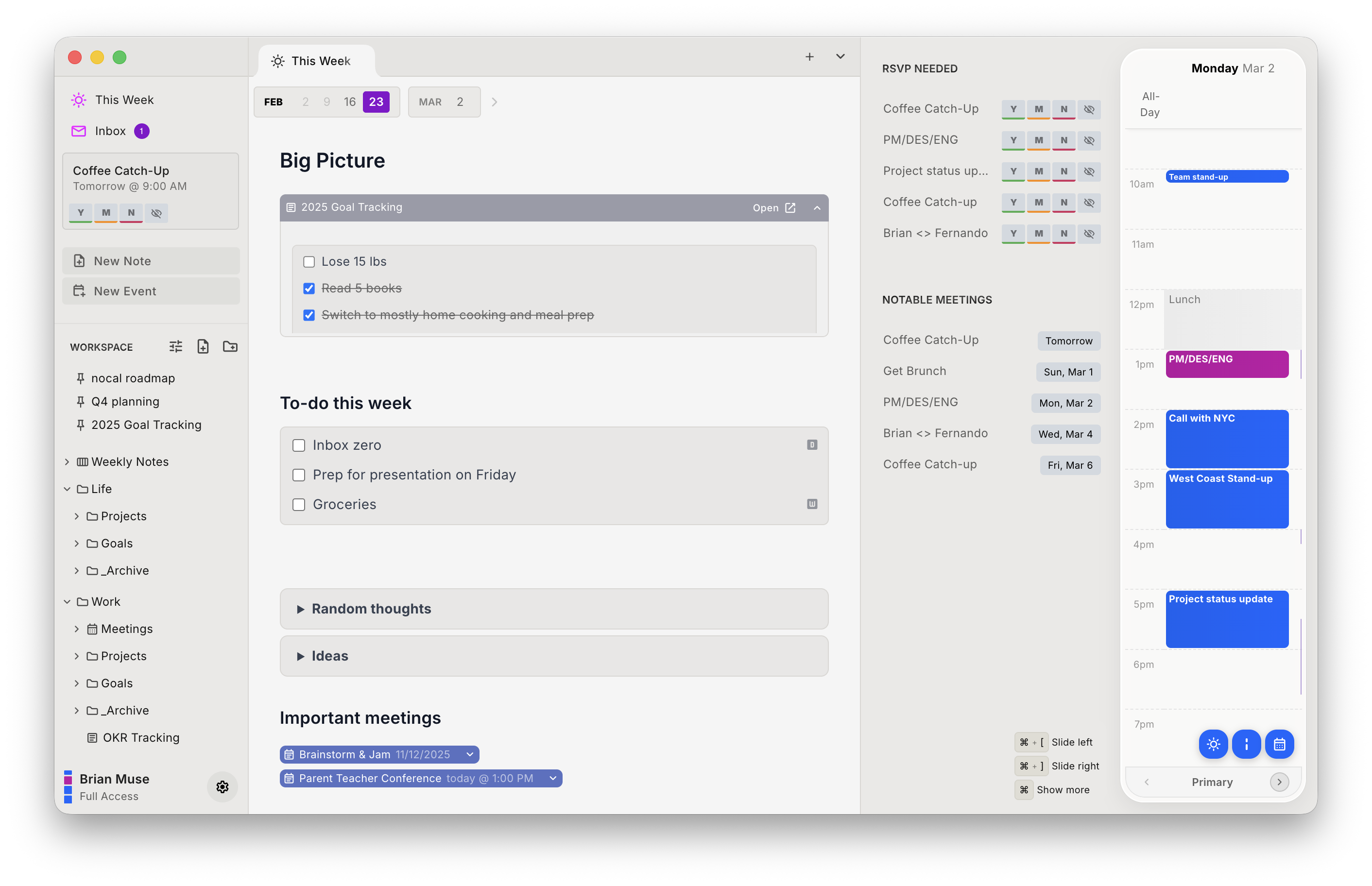The image size is (1372, 886).
Task: Check the Lose 15 lbs goal
Action: click(309, 261)
